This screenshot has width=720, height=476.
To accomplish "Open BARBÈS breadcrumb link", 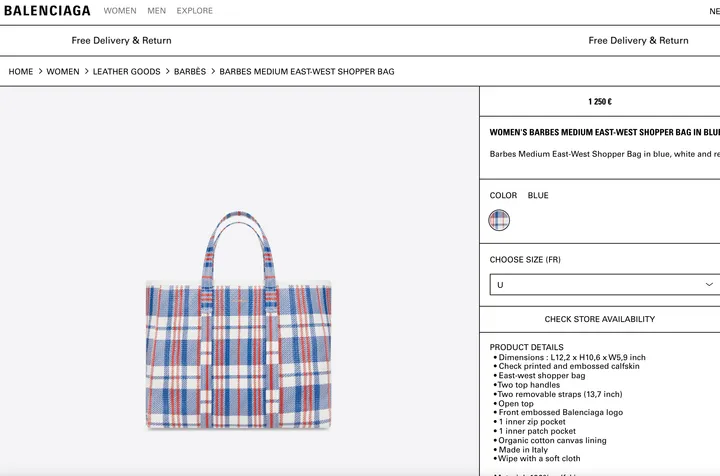I will 190,72.
